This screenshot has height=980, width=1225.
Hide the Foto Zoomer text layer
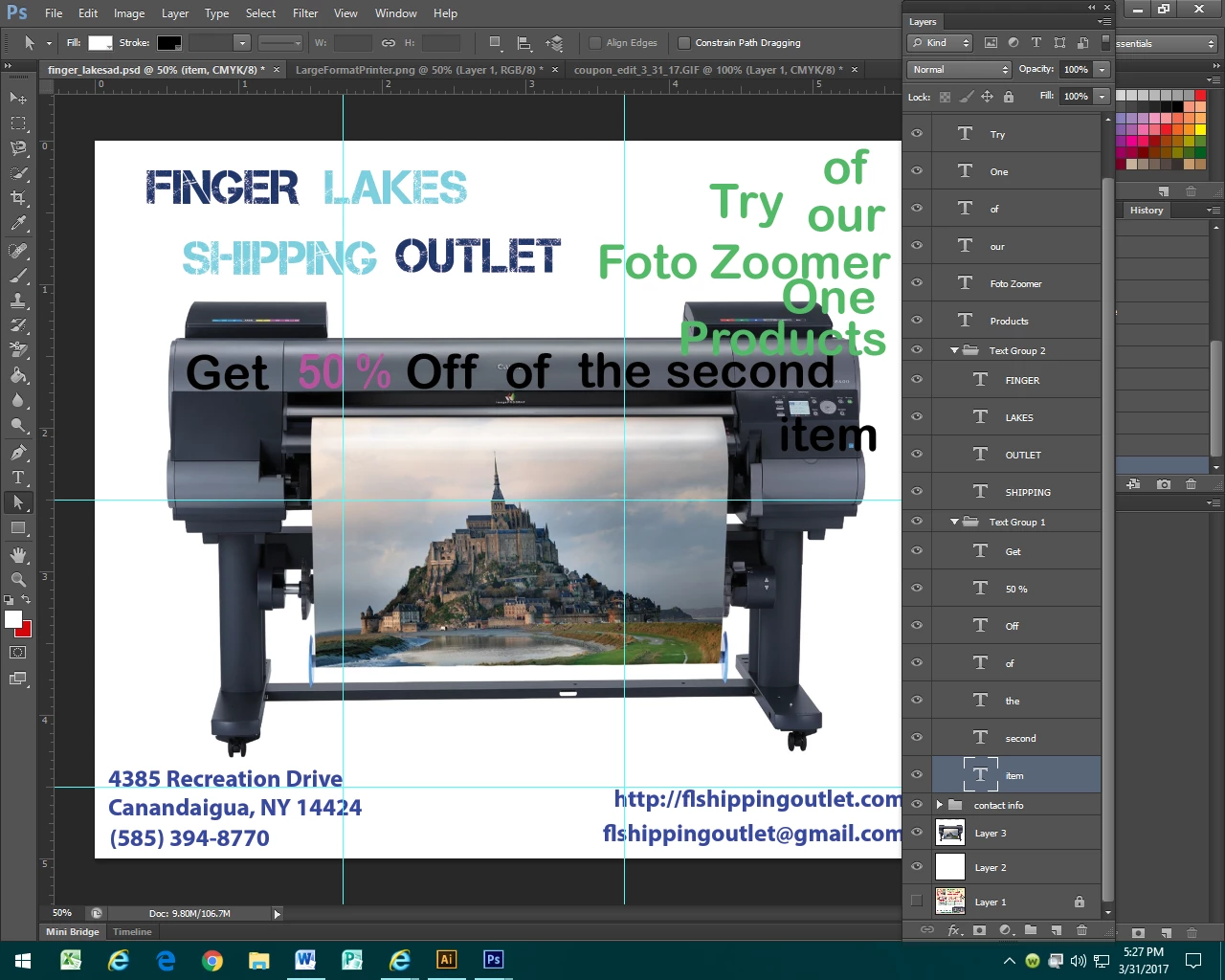917,283
